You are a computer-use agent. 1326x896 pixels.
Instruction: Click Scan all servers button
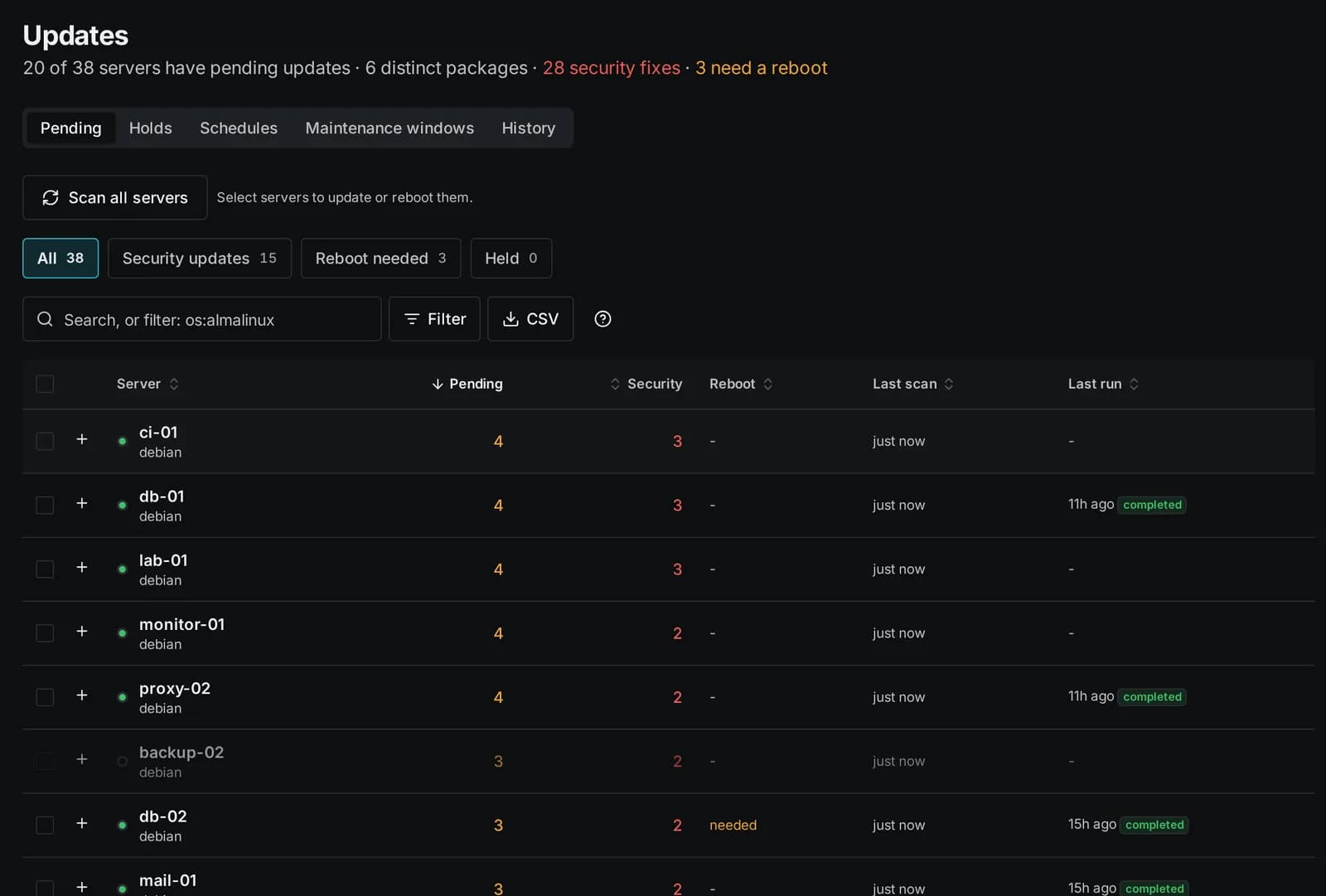[x=115, y=197]
